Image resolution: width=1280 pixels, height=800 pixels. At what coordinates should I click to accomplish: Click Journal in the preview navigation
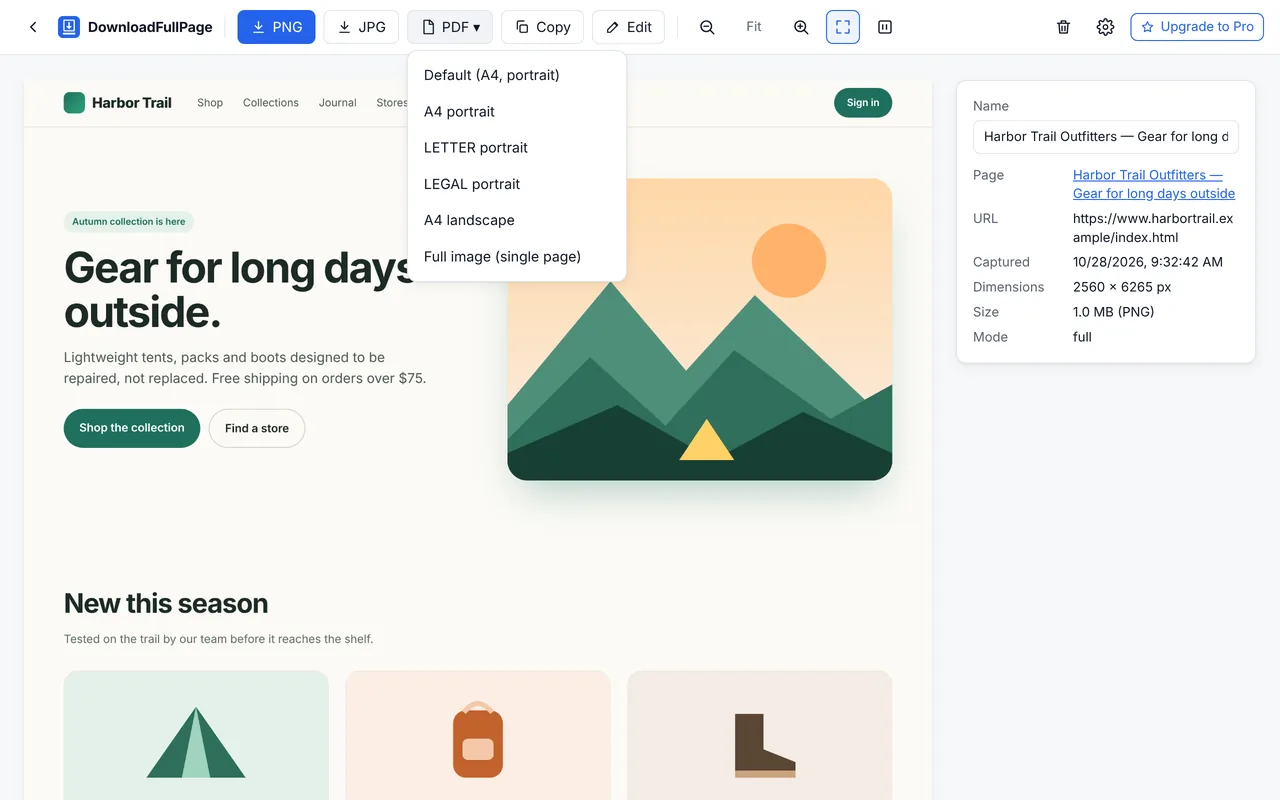[338, 103]
